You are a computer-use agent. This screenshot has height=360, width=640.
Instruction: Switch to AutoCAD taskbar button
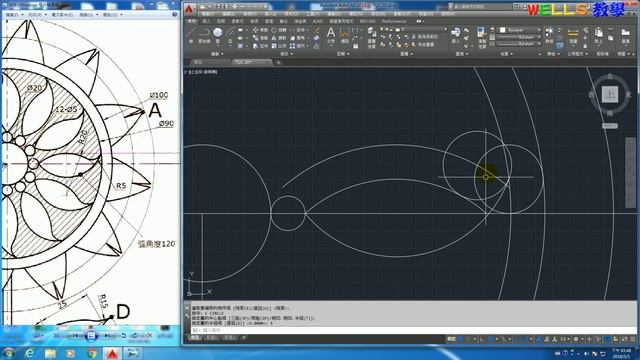coord(112,353)
